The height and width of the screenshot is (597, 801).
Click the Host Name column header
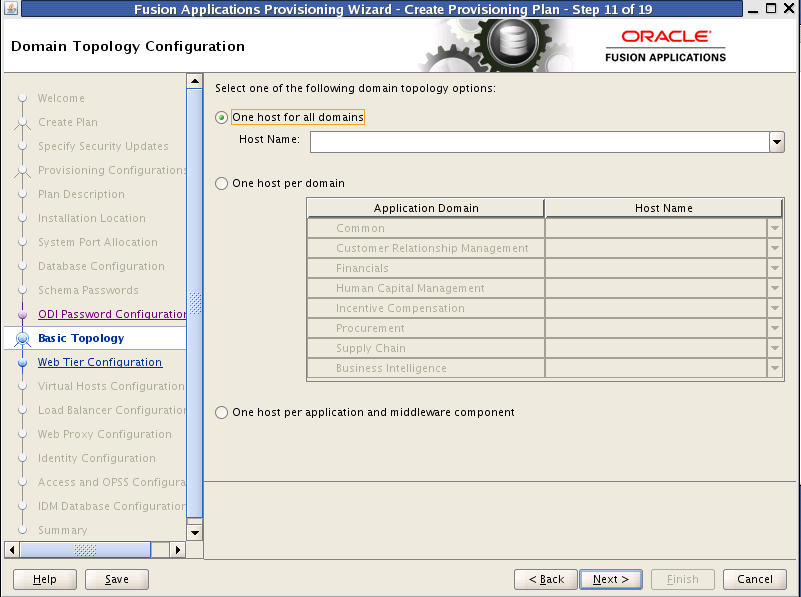click(x=664, y=208)
